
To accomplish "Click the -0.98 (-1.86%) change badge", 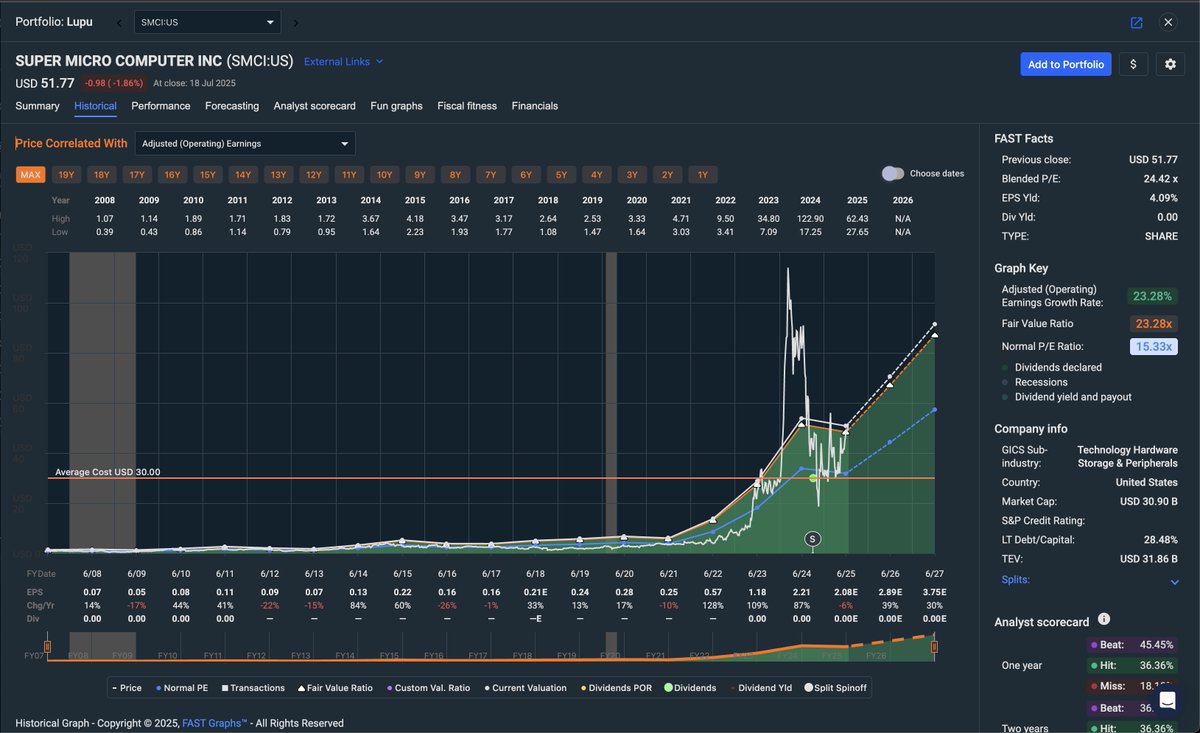I will [x=114, y=83].
